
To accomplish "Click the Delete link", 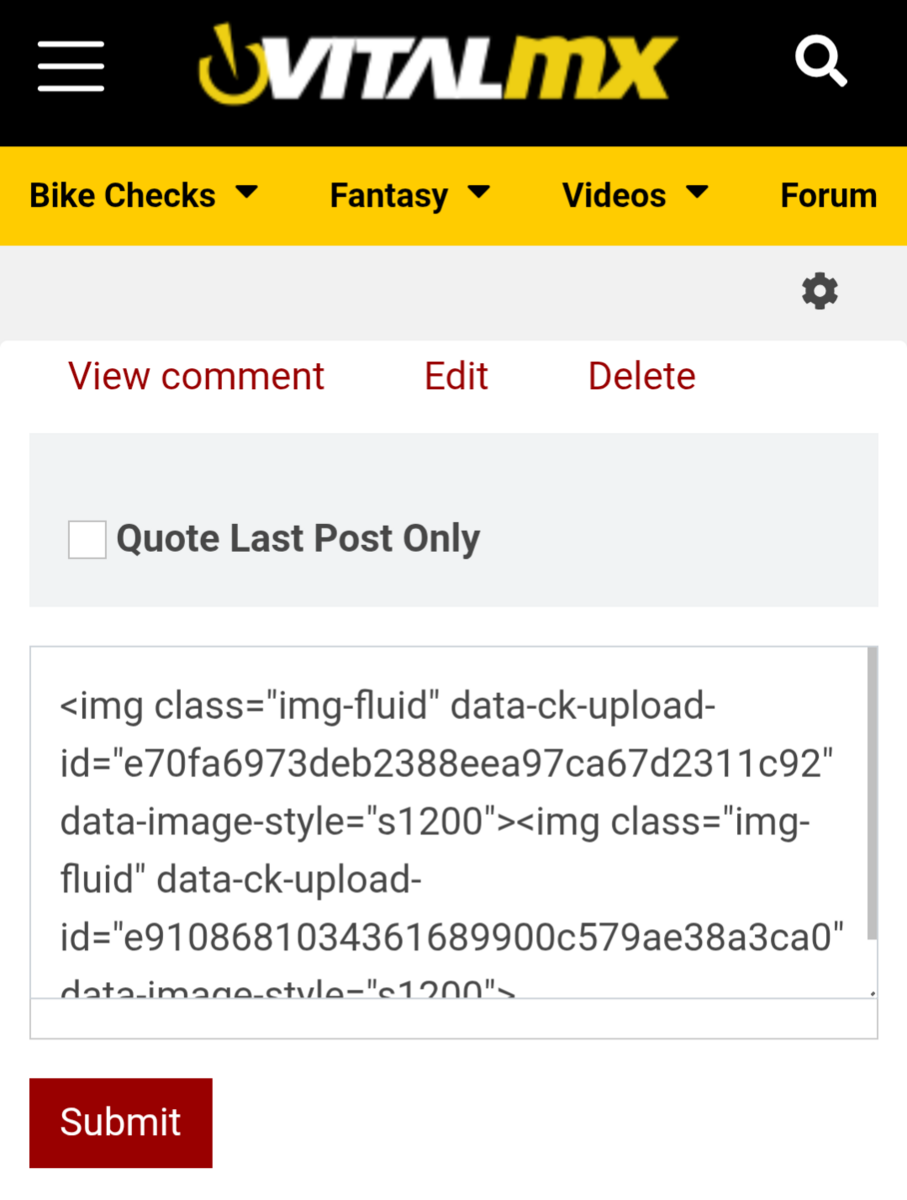I will point(642,376).
